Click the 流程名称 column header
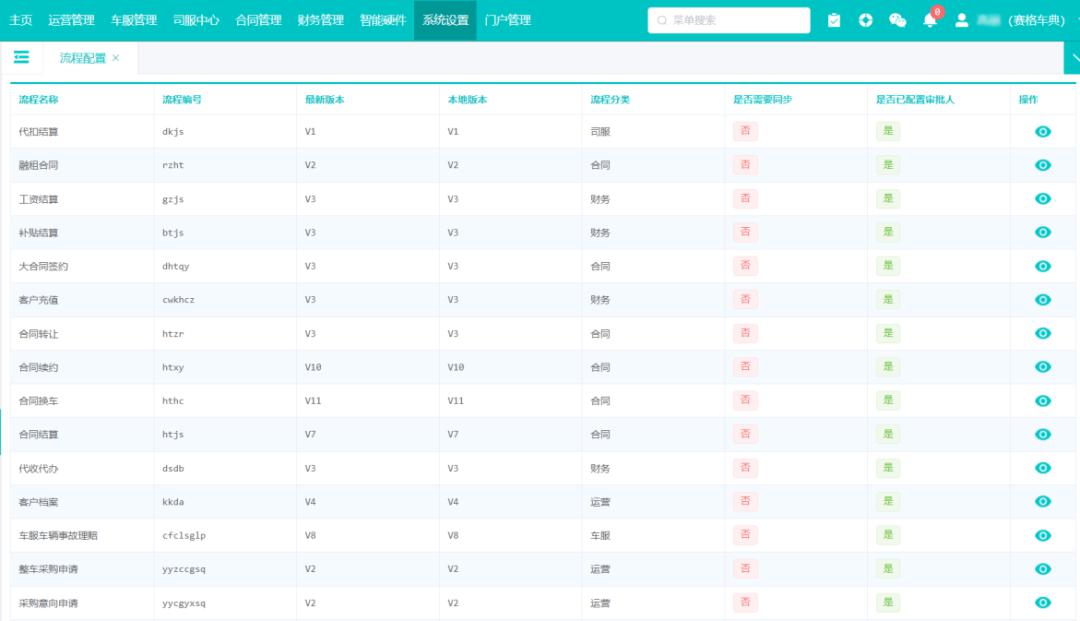The height and width of the screenshot is (621, 1080). tap(39, 100)
